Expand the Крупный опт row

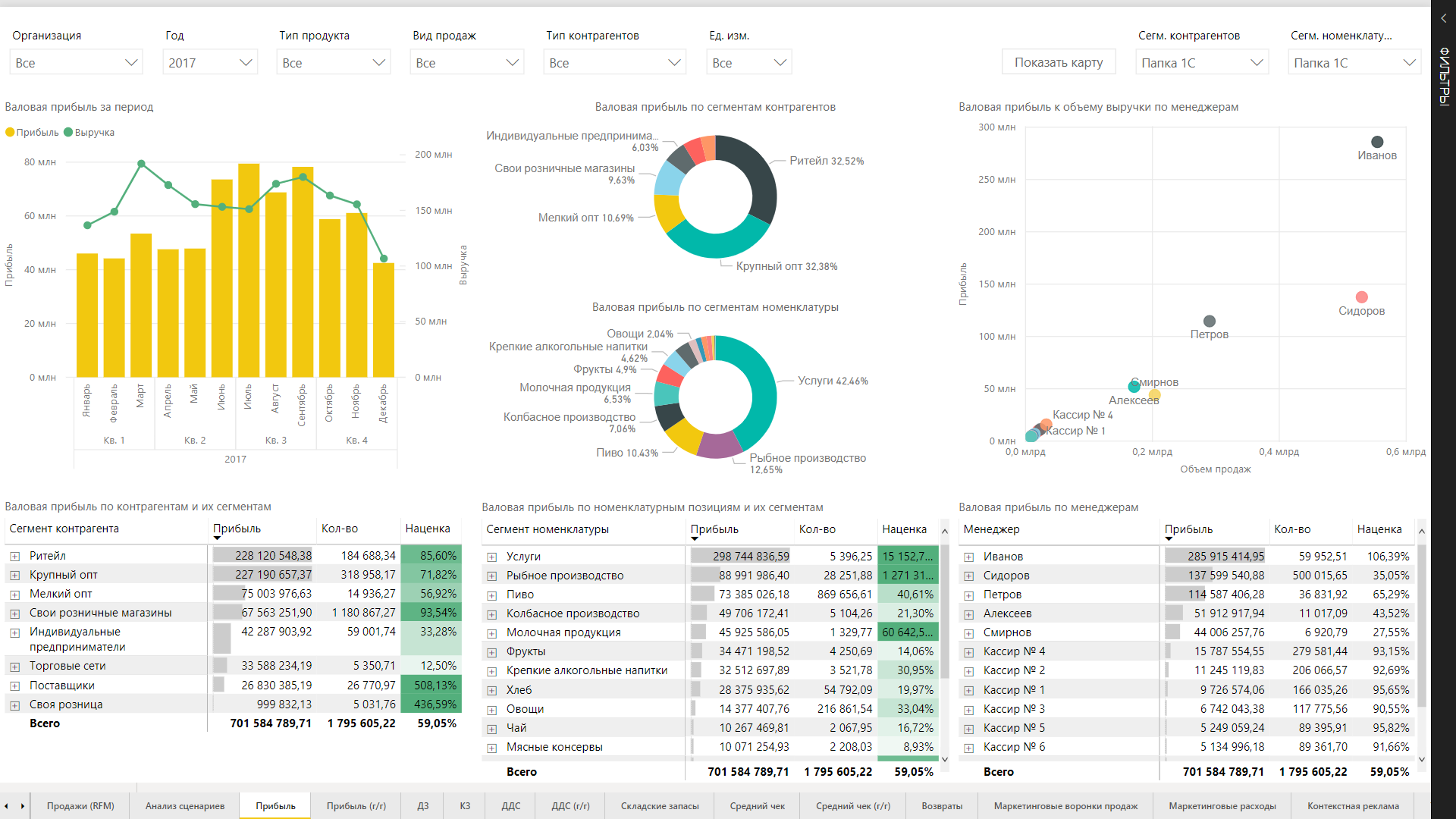pyautogui.click(x=14, y=575)
